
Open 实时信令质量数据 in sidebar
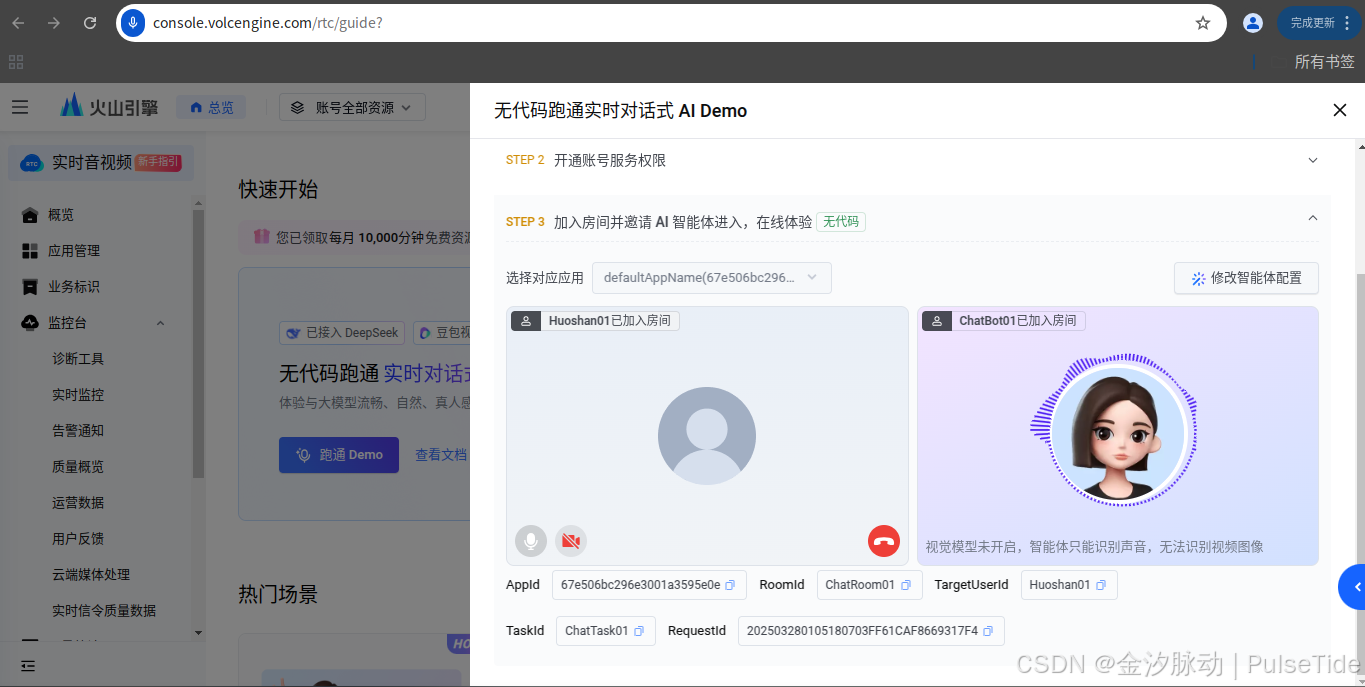pos(104,611)
